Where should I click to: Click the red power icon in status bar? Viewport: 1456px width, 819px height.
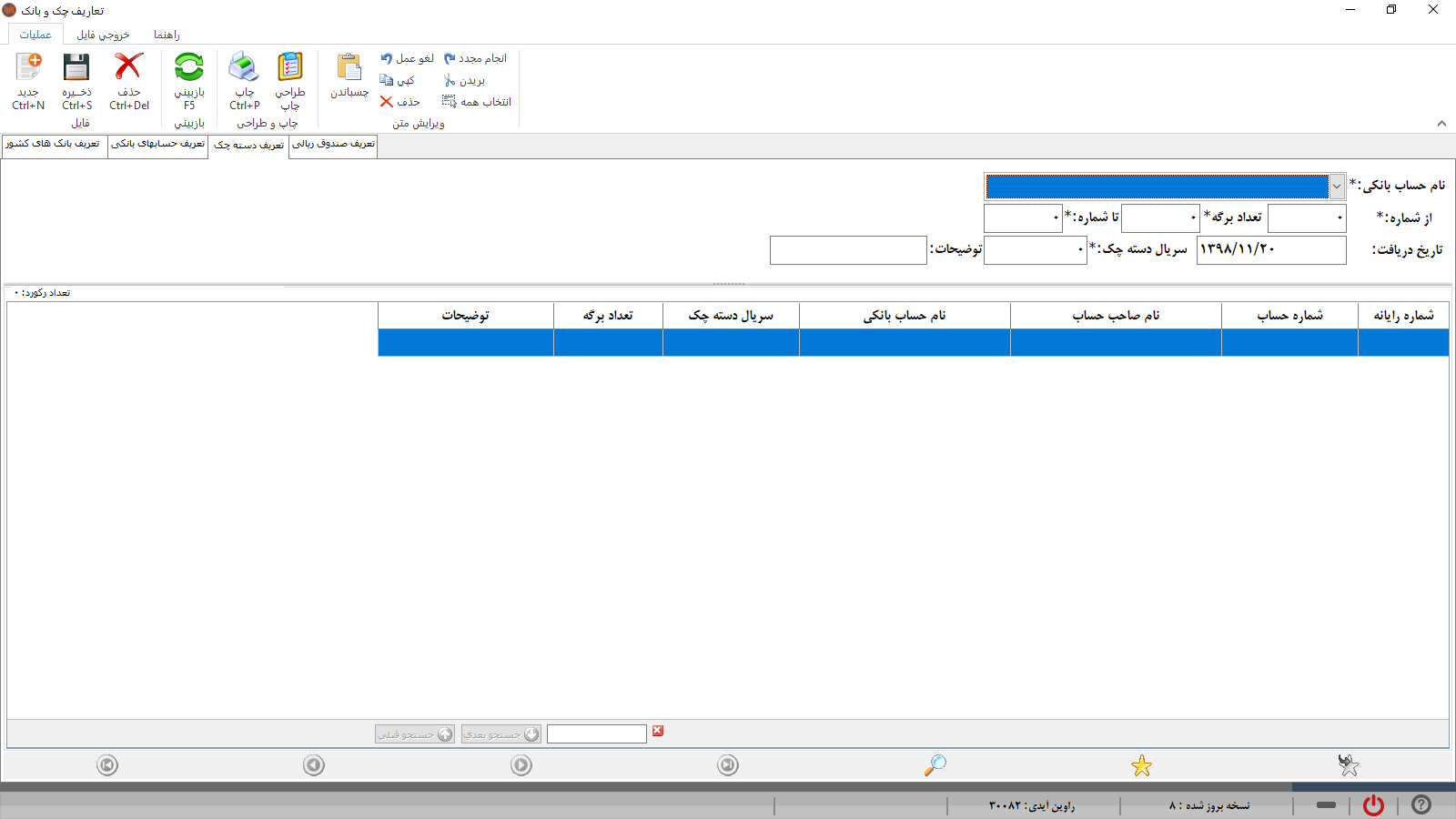(1373, 805)
